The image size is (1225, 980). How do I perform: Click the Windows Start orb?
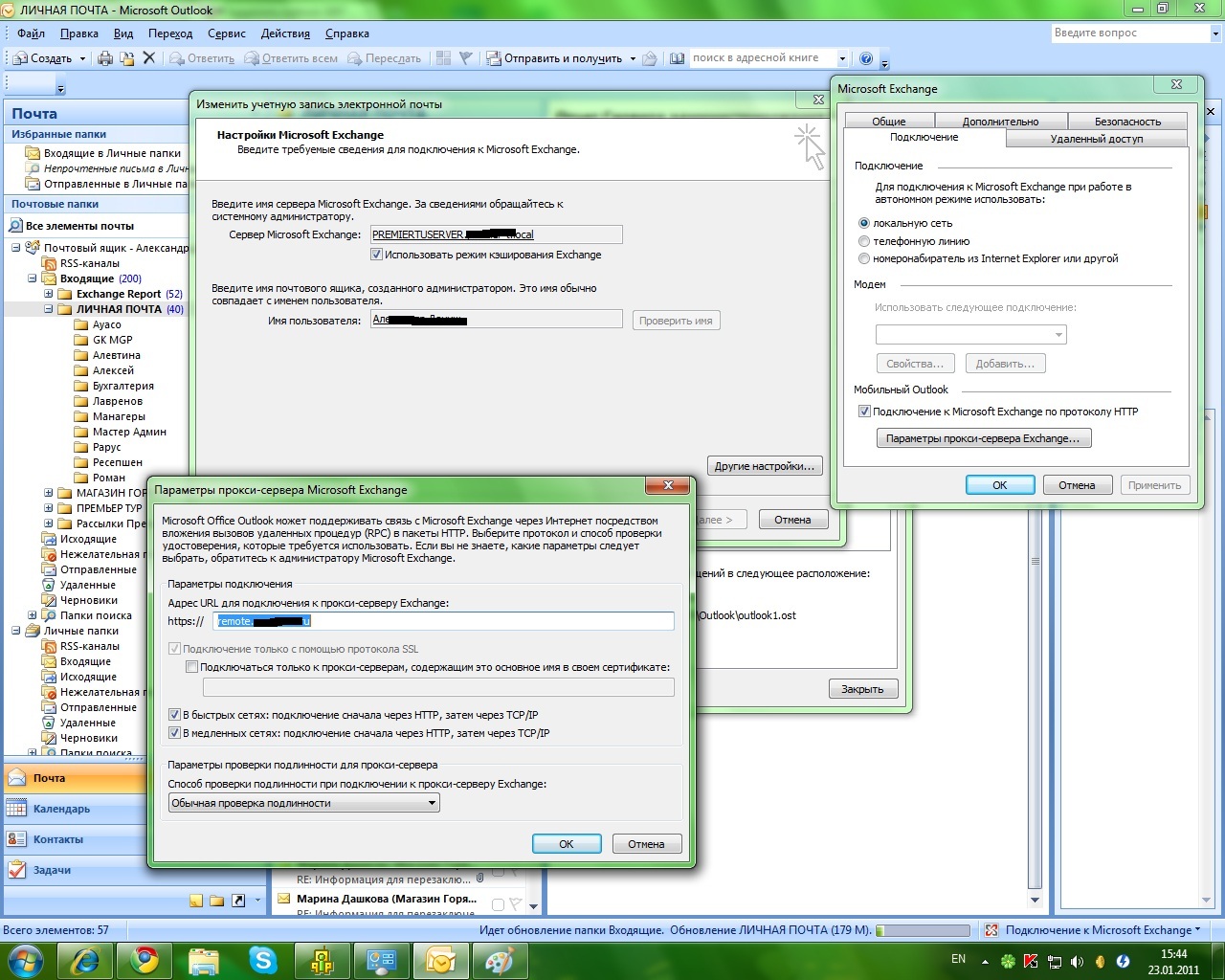(26, 961)
